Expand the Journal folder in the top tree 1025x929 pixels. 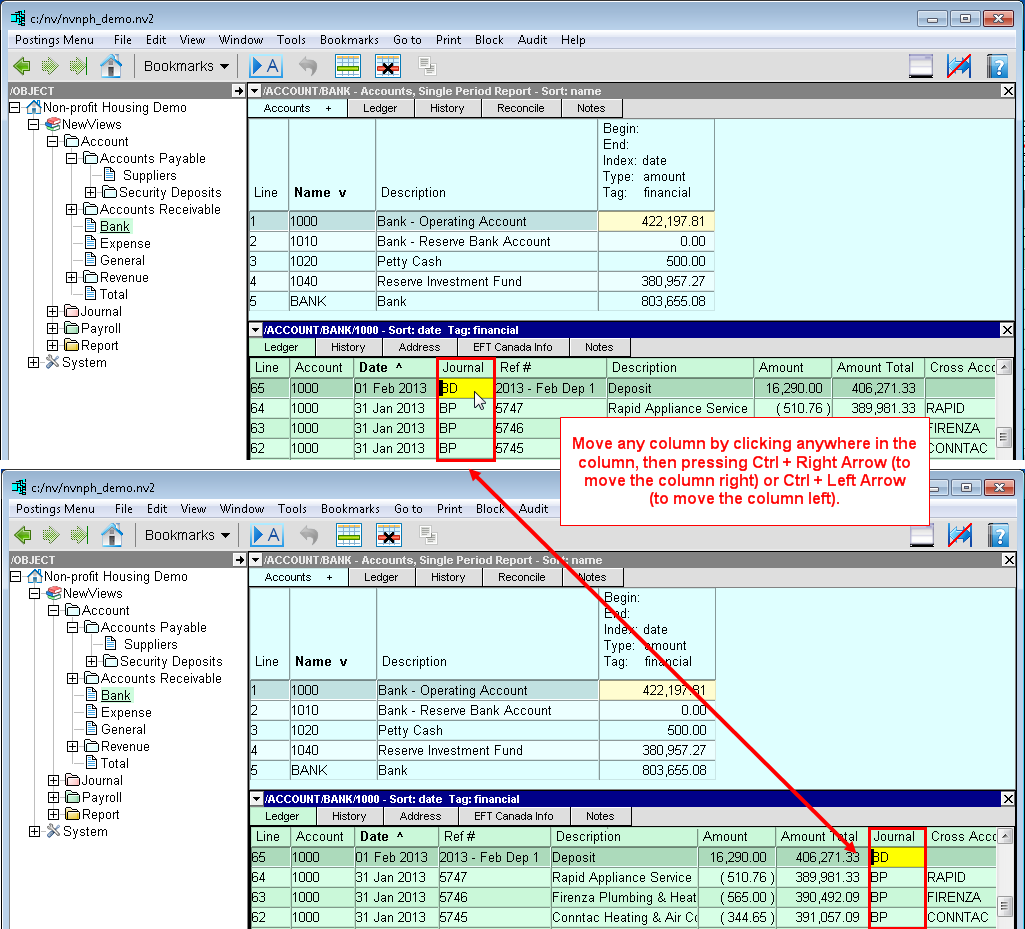(x=52, y=312)
